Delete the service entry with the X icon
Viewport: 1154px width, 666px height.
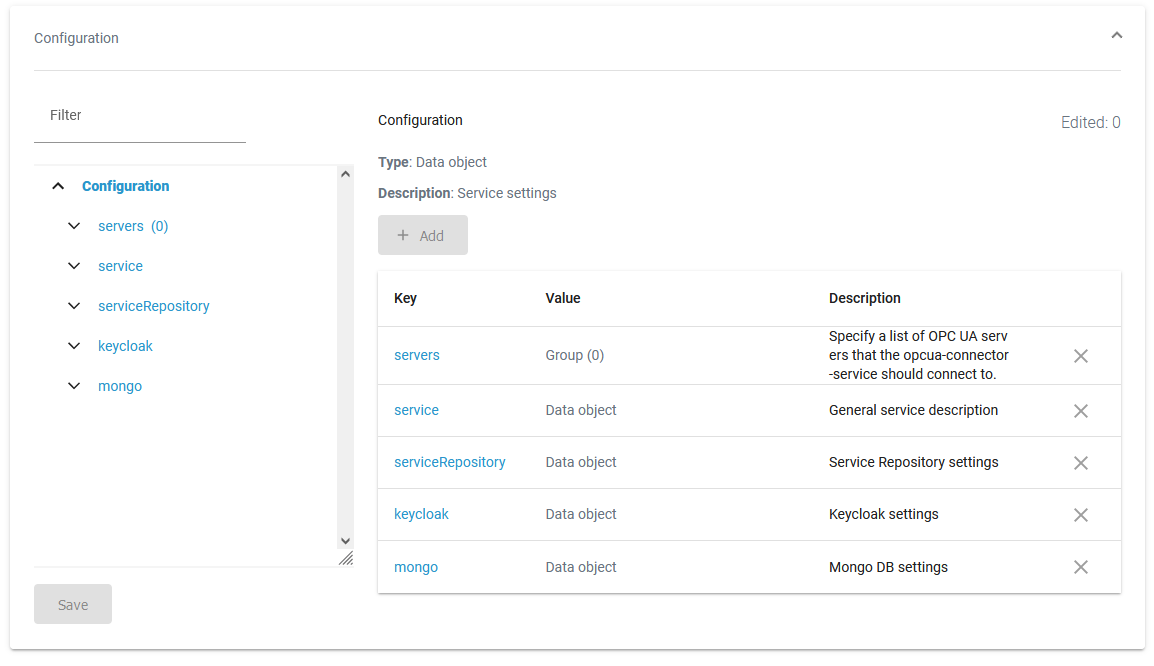point(1081,410)
